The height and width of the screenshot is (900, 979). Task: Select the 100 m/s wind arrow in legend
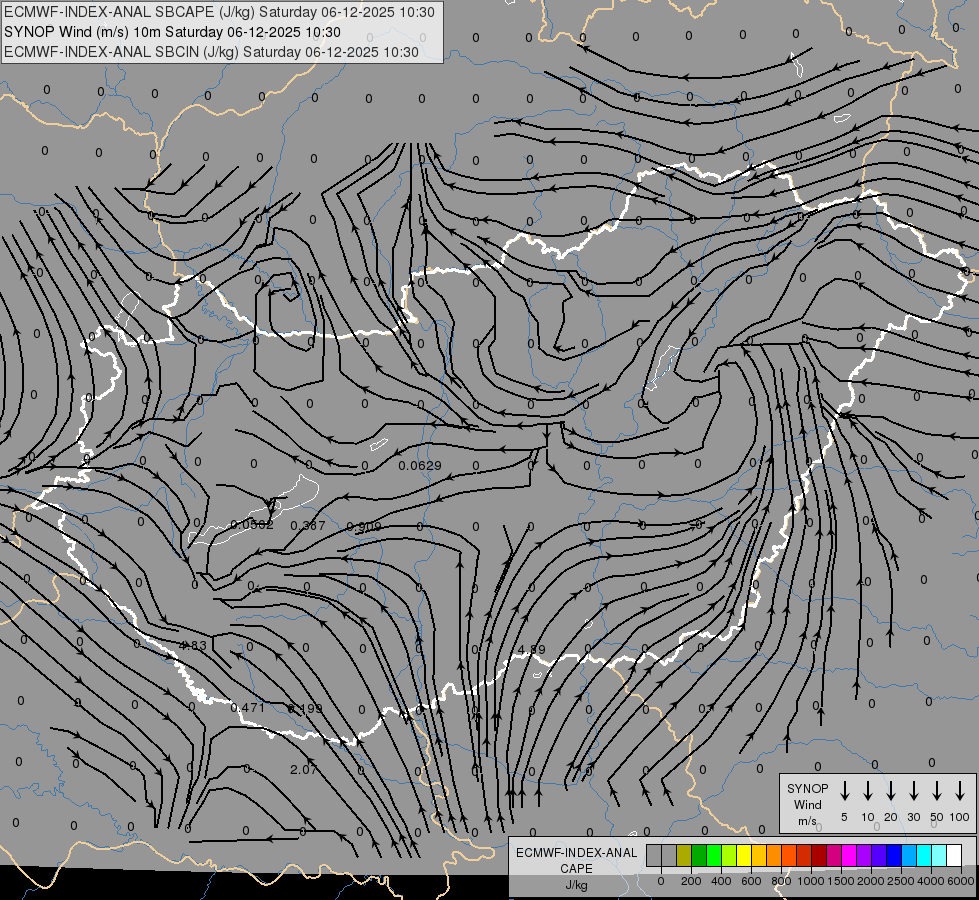point(960,791)
